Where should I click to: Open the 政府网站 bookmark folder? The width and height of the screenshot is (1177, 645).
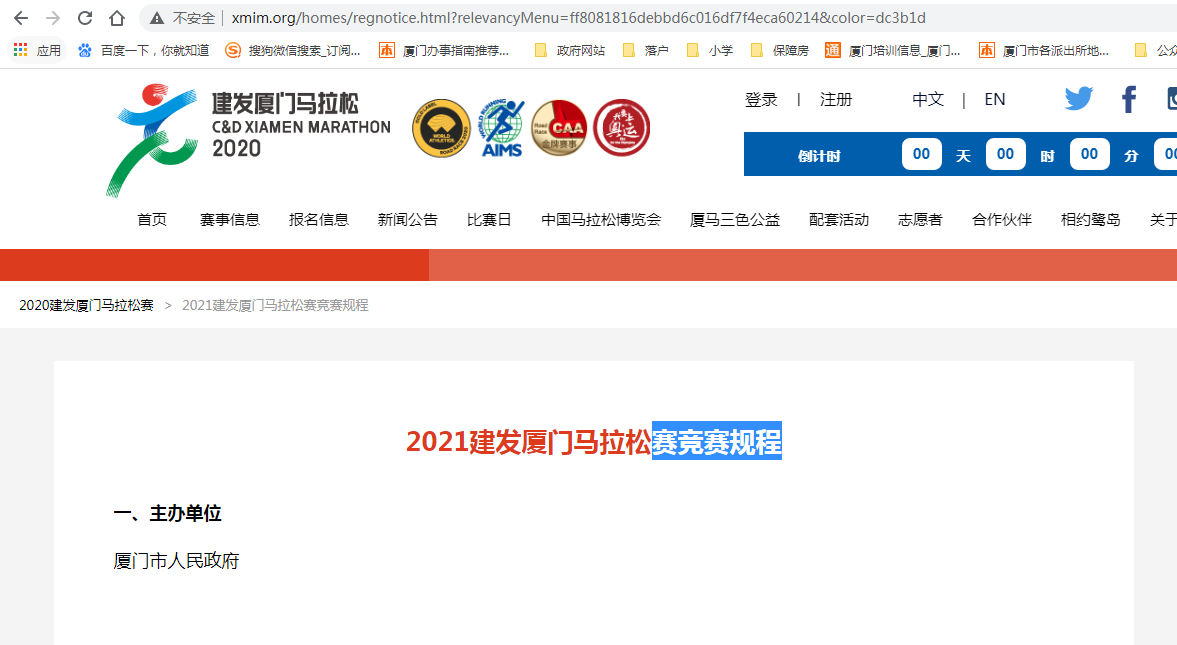point(570,50)
